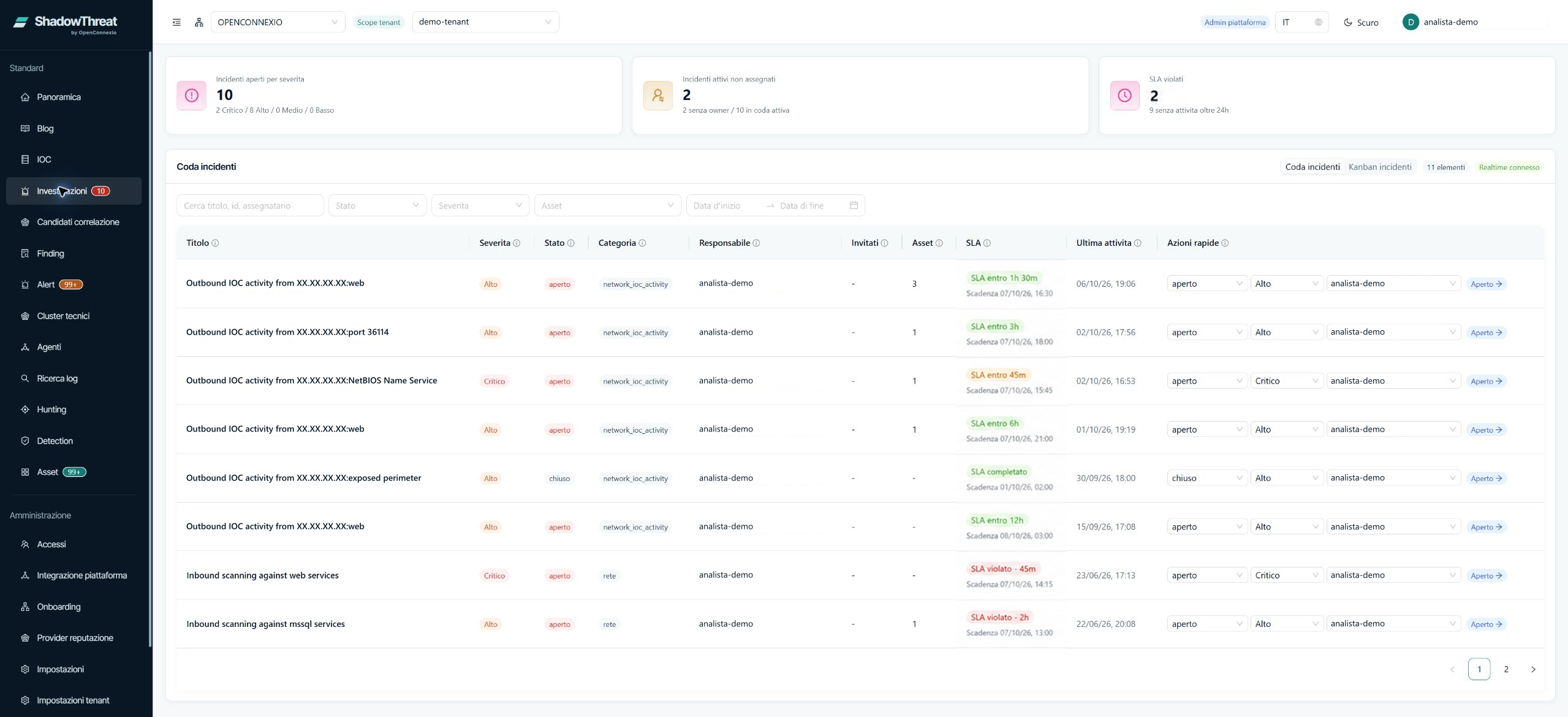Open severity dropdown for mssql services row
The width and height of the screenshot is (1568, 717).
(x=1286, y=624)
